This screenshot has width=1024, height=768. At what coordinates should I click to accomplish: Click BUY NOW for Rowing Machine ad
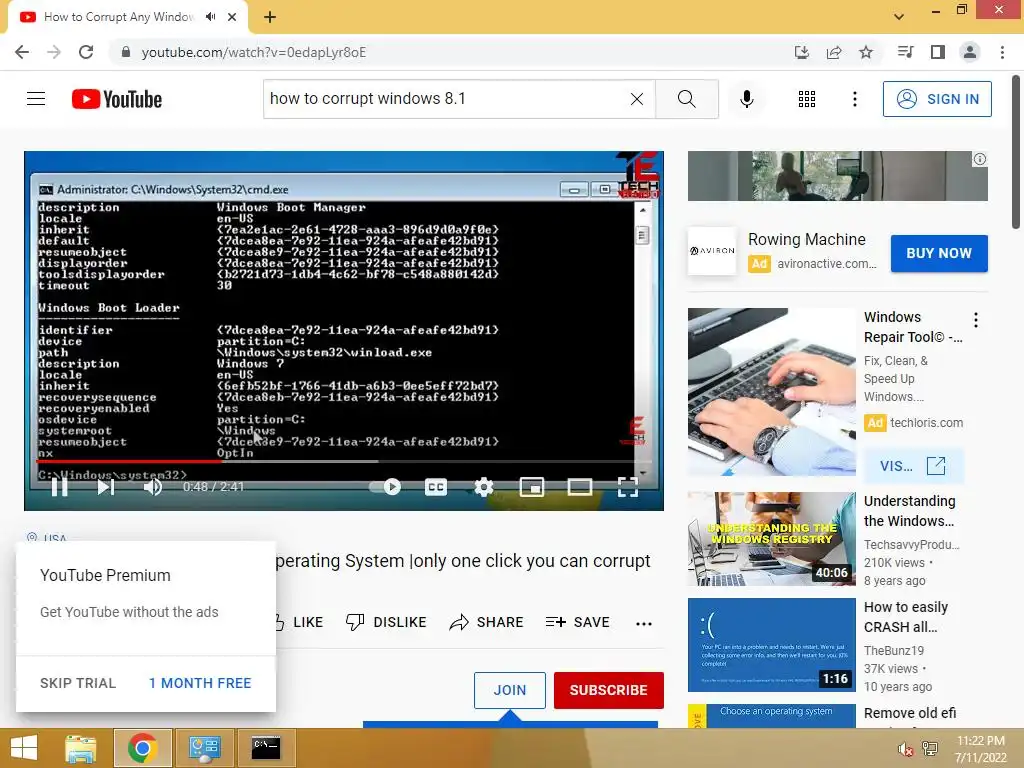click(x=939, y=253)
